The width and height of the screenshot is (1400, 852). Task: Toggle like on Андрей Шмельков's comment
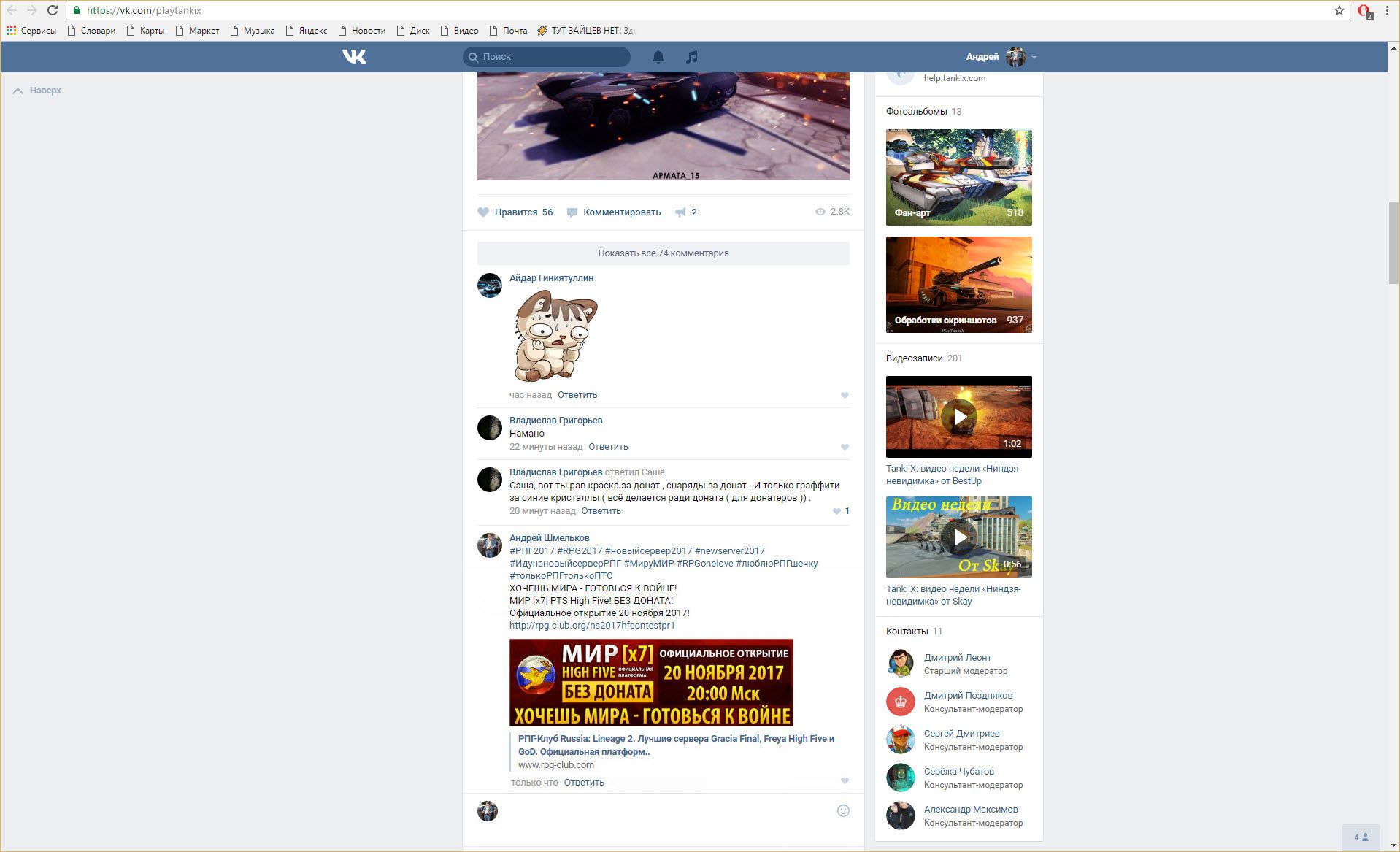coord(845,780)
